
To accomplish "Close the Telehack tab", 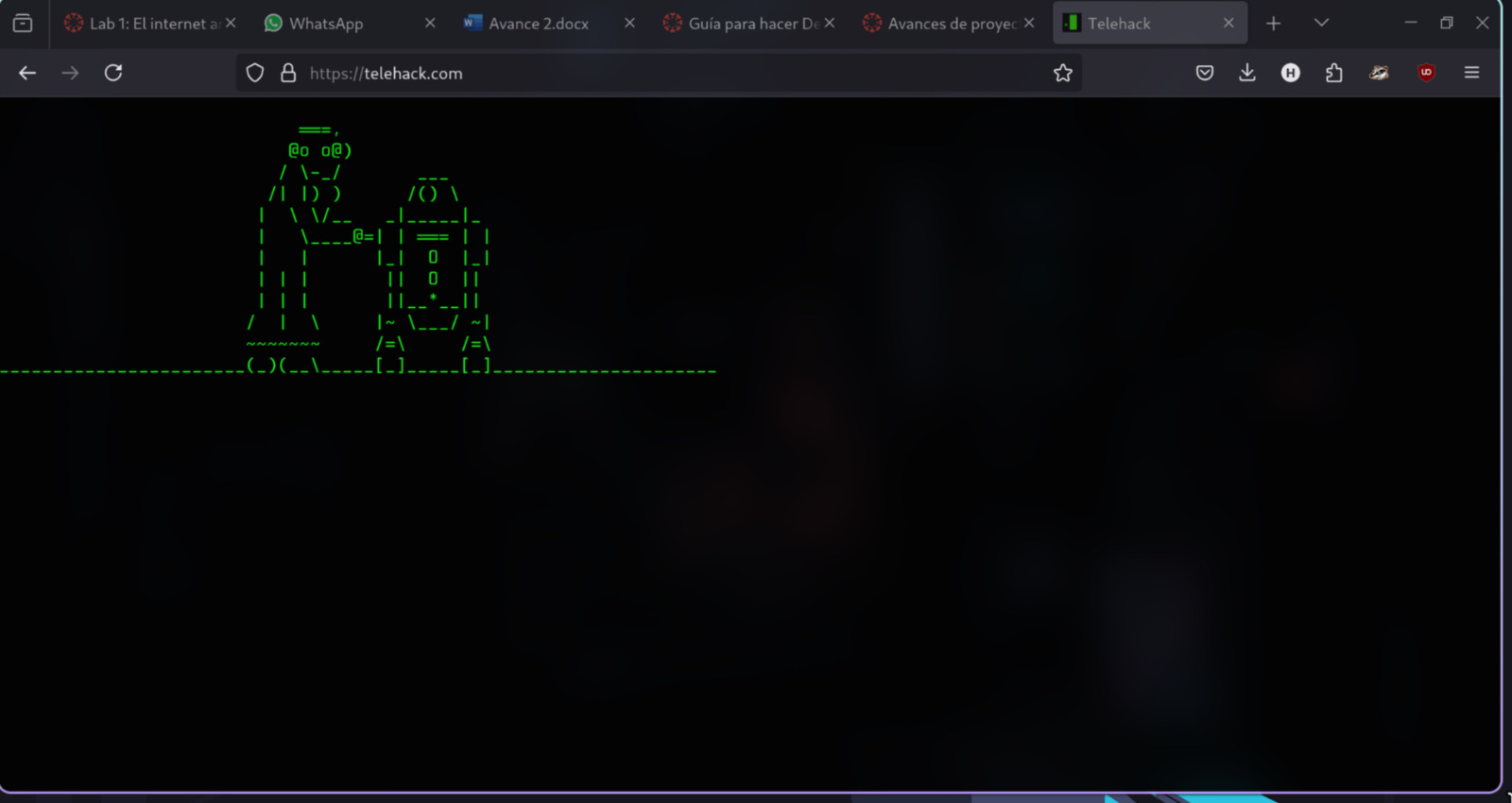I will [1228, 23].
